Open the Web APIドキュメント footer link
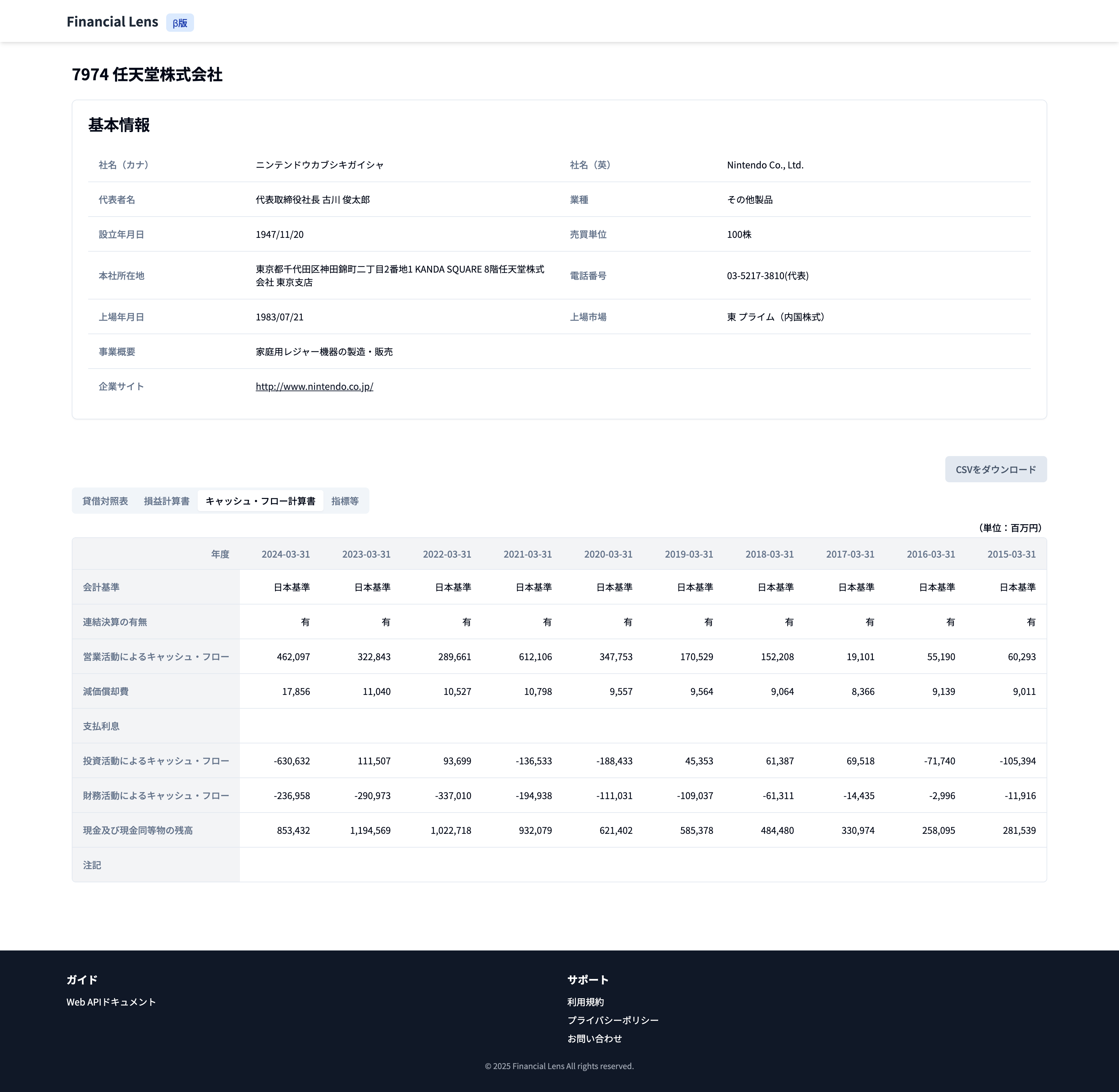1119x1092 pixels. (x=111, y=1002)
